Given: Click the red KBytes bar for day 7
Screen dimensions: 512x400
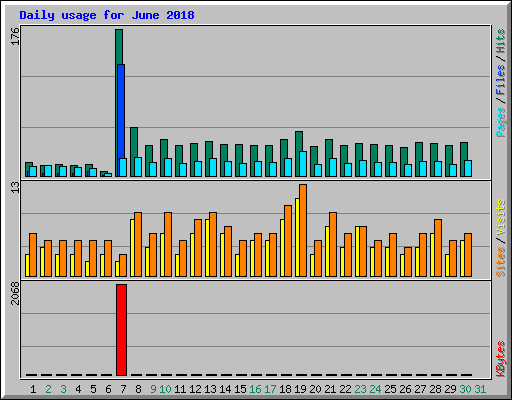Looking at the screenshot, I should coord(121,330).
